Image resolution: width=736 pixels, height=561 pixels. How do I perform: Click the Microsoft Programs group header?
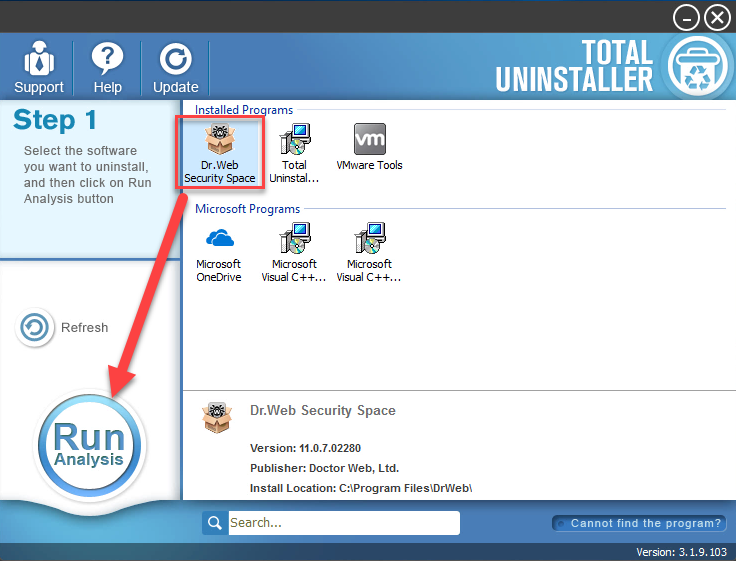(247, 209)
